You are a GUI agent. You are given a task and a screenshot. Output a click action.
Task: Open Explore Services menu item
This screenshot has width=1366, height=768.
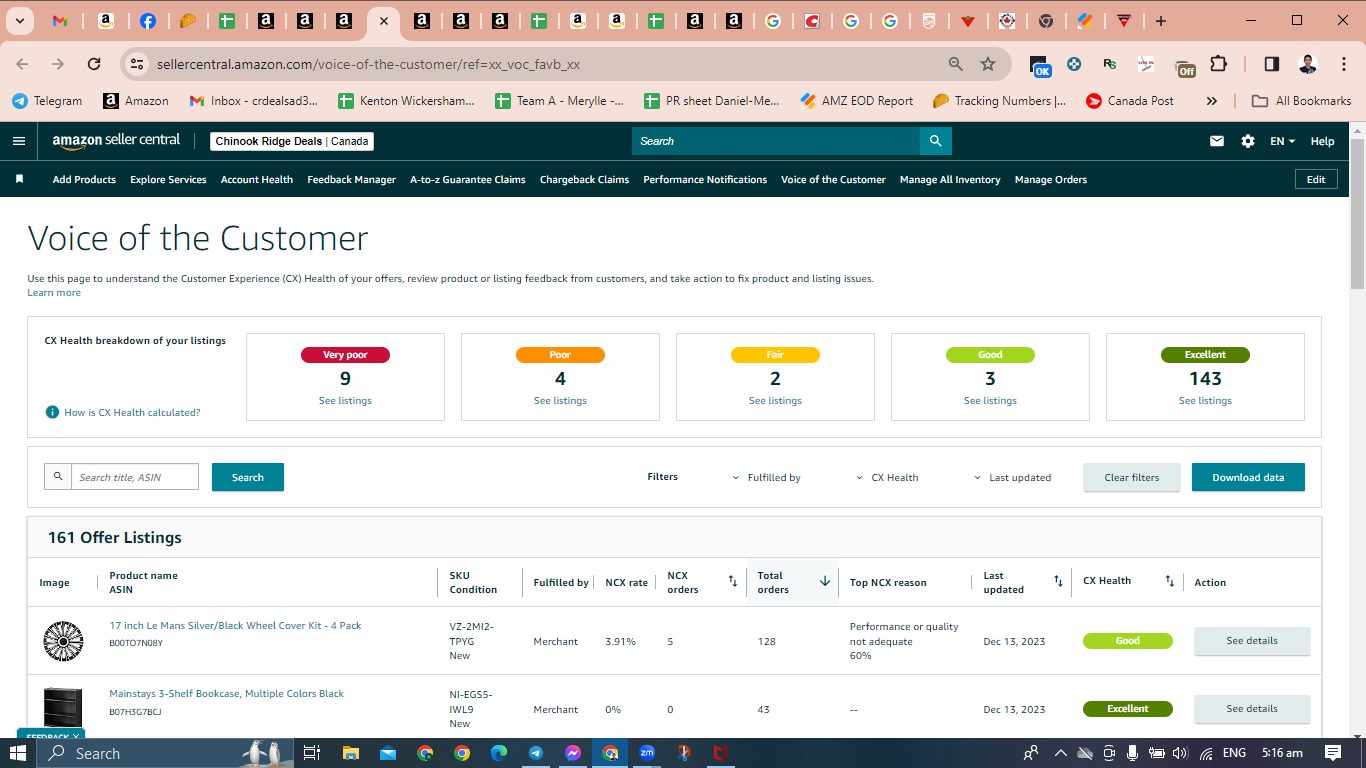click(x=168, y=180)
